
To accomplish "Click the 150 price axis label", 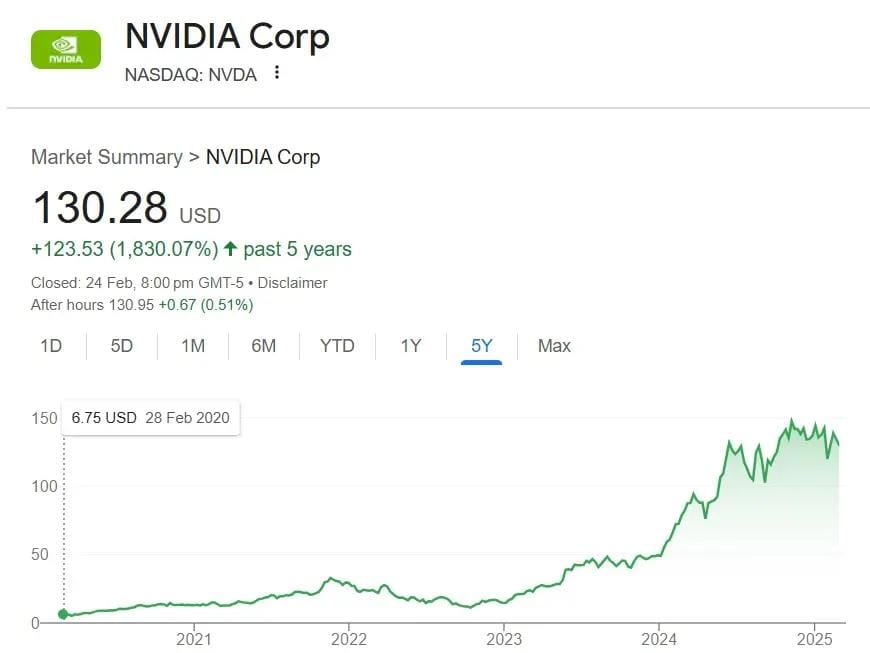I will pos(44,419).
